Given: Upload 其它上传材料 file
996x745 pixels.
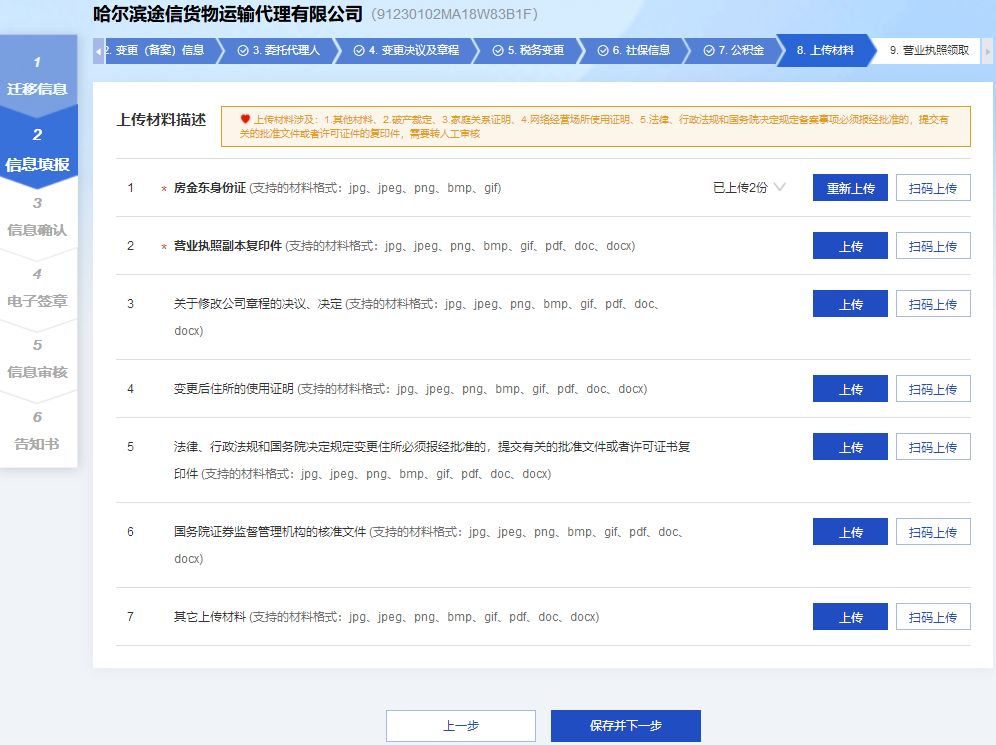Looking at the screenshot, I should coord(850,617).
